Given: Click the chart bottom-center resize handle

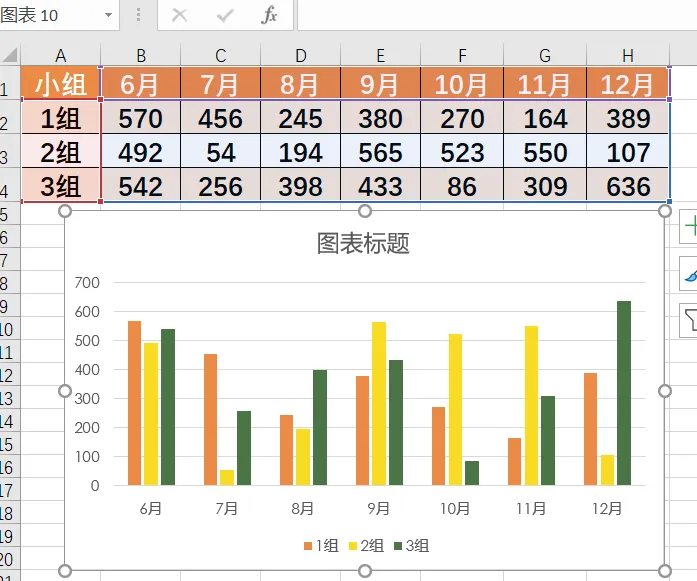Looking at the screenshot, I should pyautogui.click(x=365, y=570).
